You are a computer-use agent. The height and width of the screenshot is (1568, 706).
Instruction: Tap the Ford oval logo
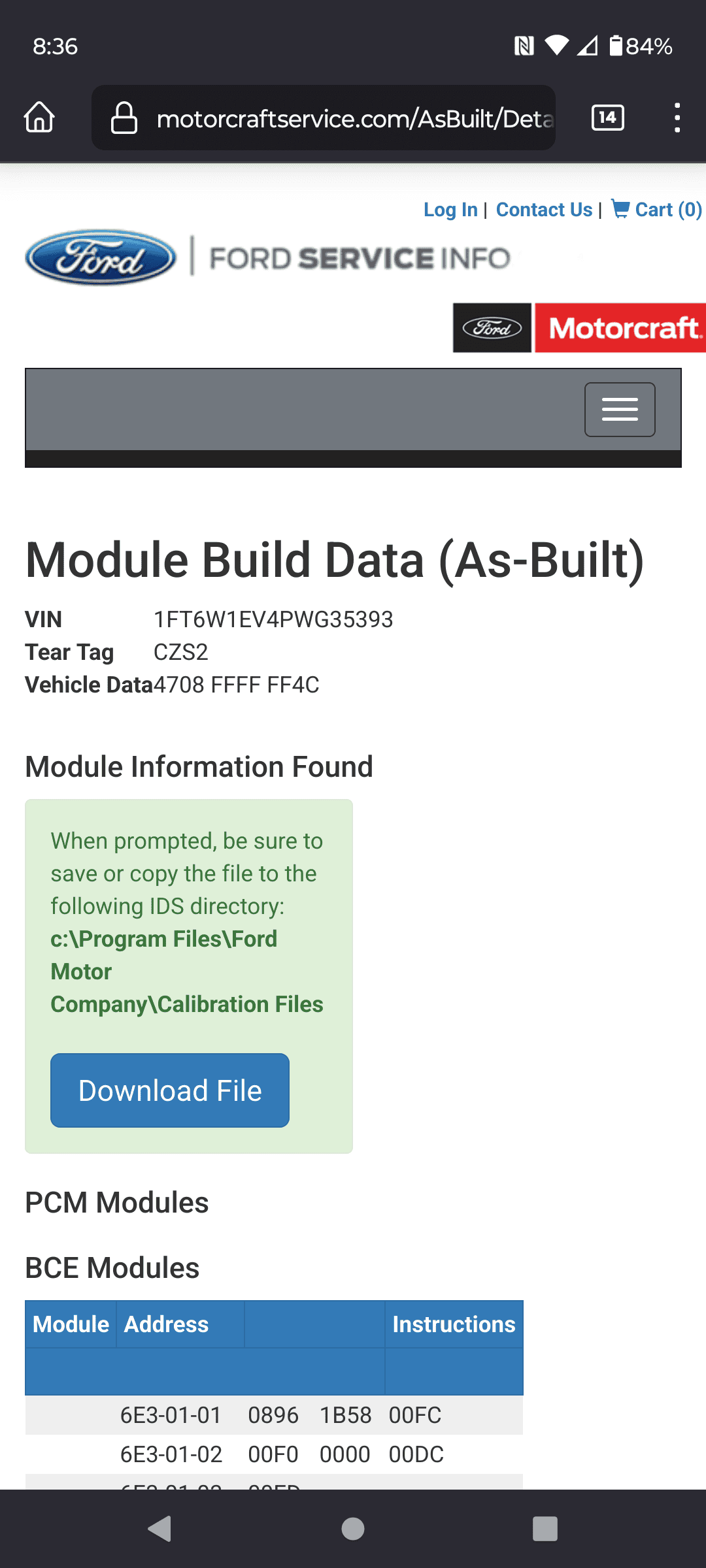point(101,257)
